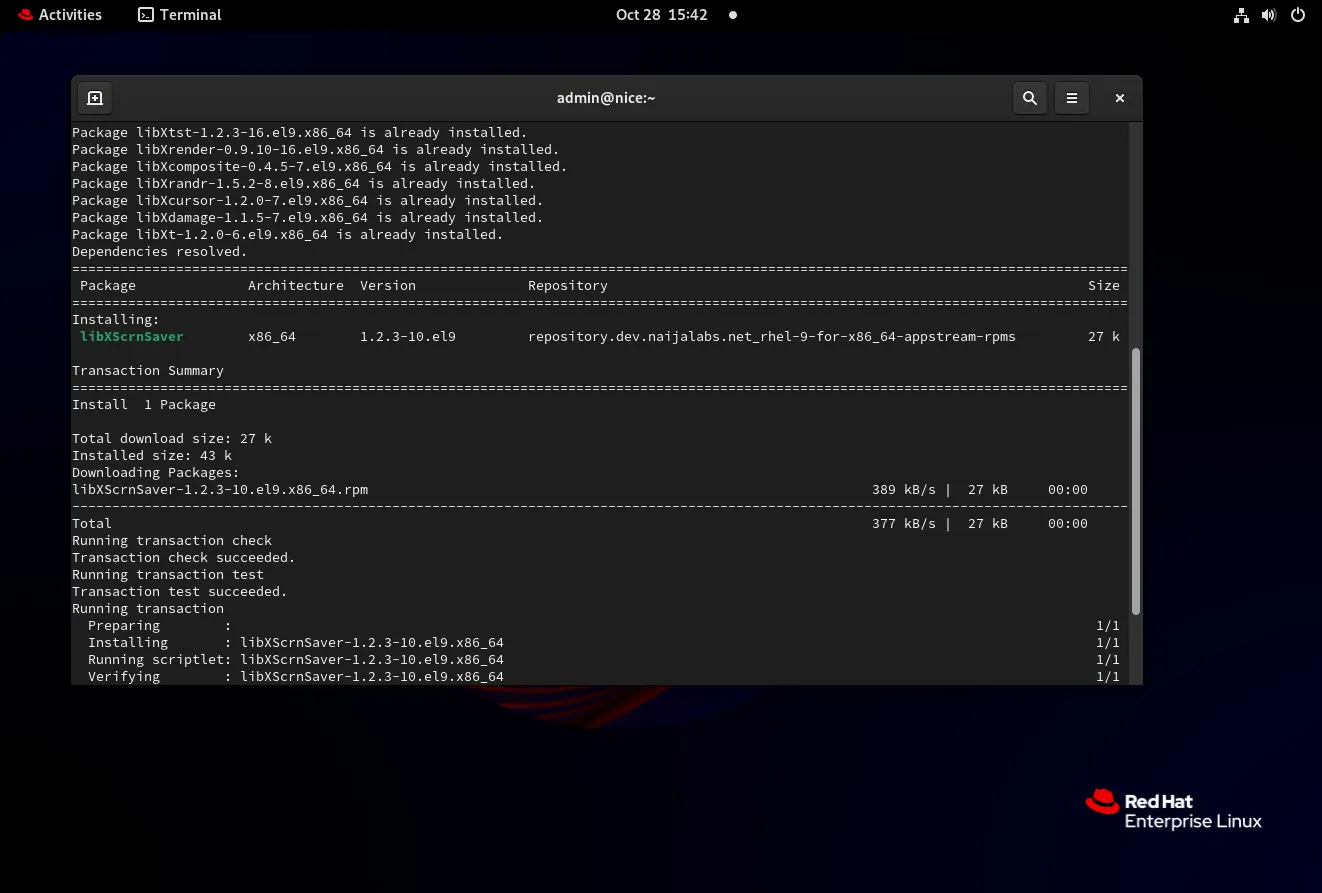
Task: Click the network status icon
Action: 1241,15
